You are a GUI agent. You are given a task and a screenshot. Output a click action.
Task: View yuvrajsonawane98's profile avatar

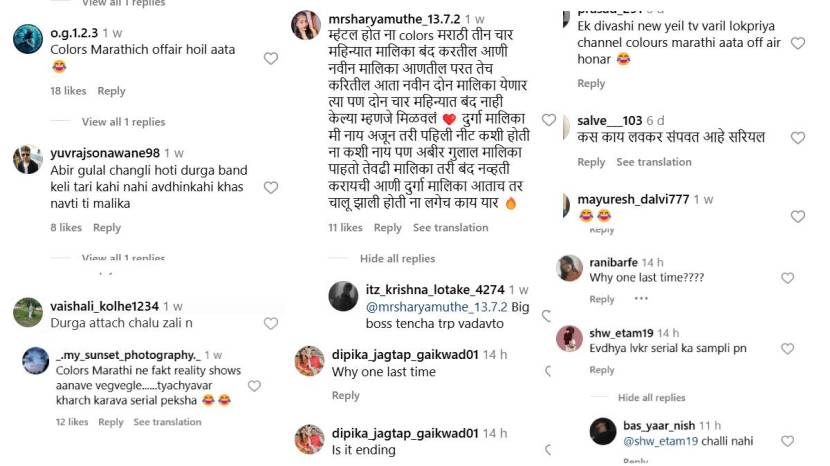pos(28,159)
